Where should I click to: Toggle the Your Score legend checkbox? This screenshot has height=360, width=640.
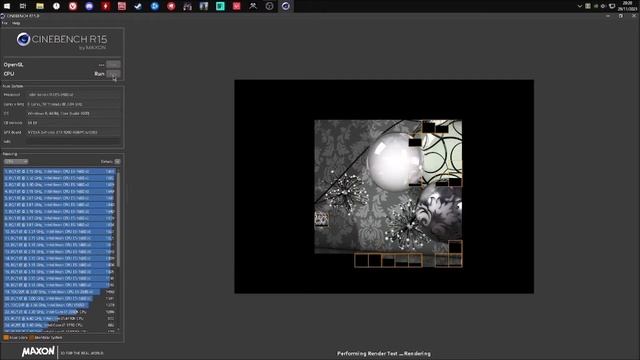click(x=6, y=338)
